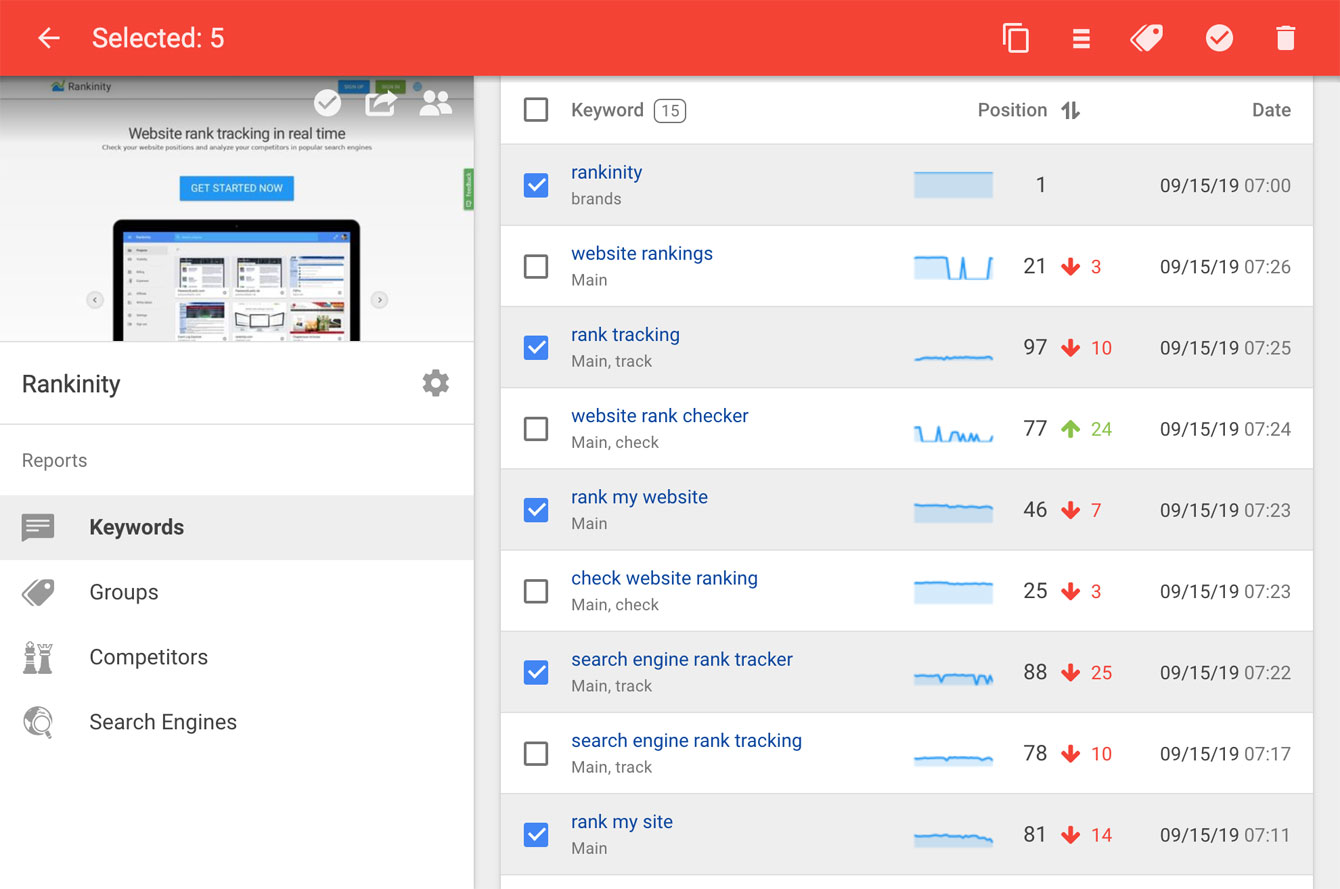This screenshot has height=889, width=1340.
Task: Check the website rank checker checkbox
Action: [x=536, y=428]
